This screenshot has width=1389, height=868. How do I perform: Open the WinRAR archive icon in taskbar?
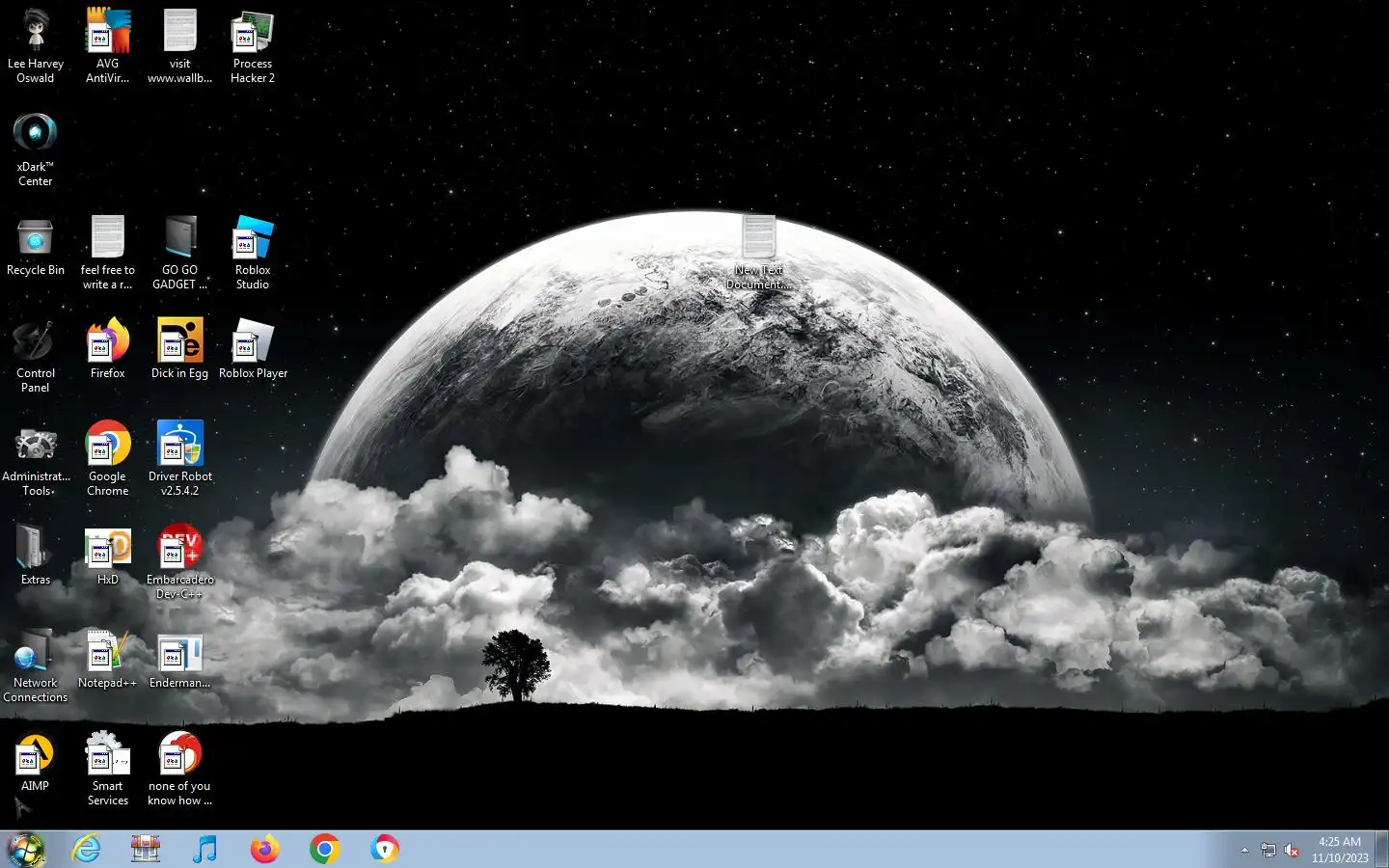[146, 850]
